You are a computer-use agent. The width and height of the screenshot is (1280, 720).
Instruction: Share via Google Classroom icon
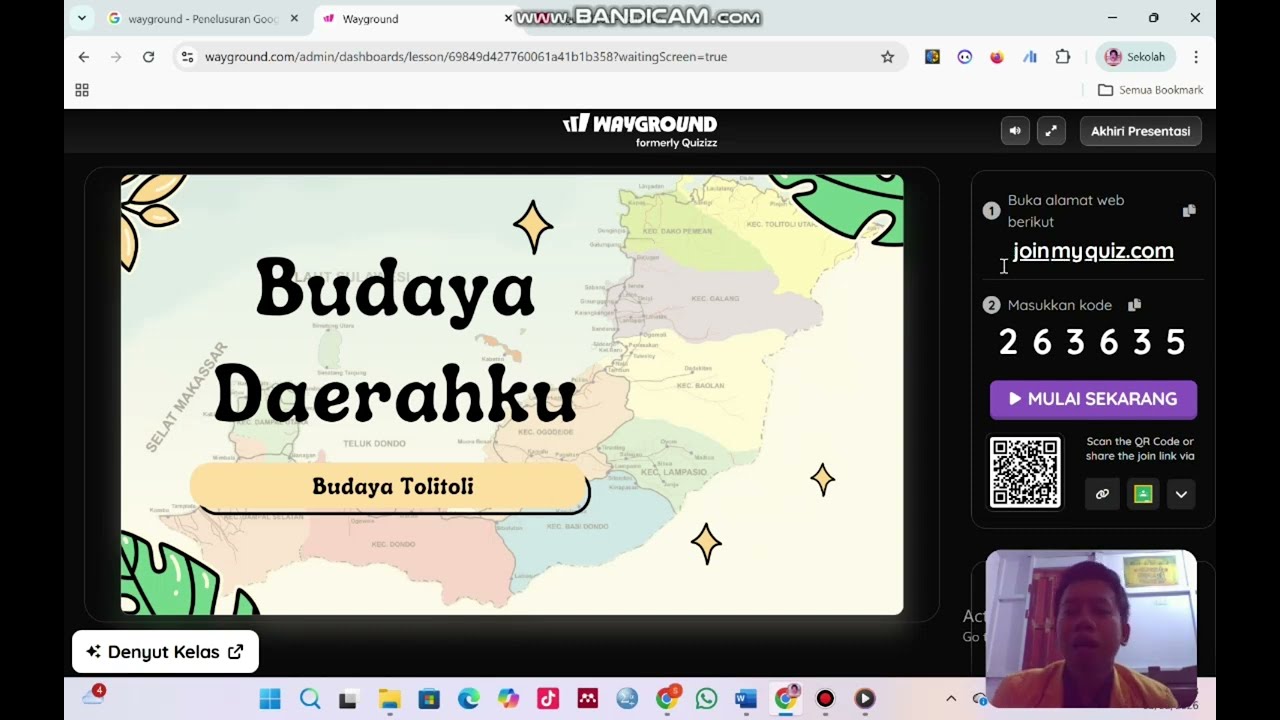click(1143, 494)
